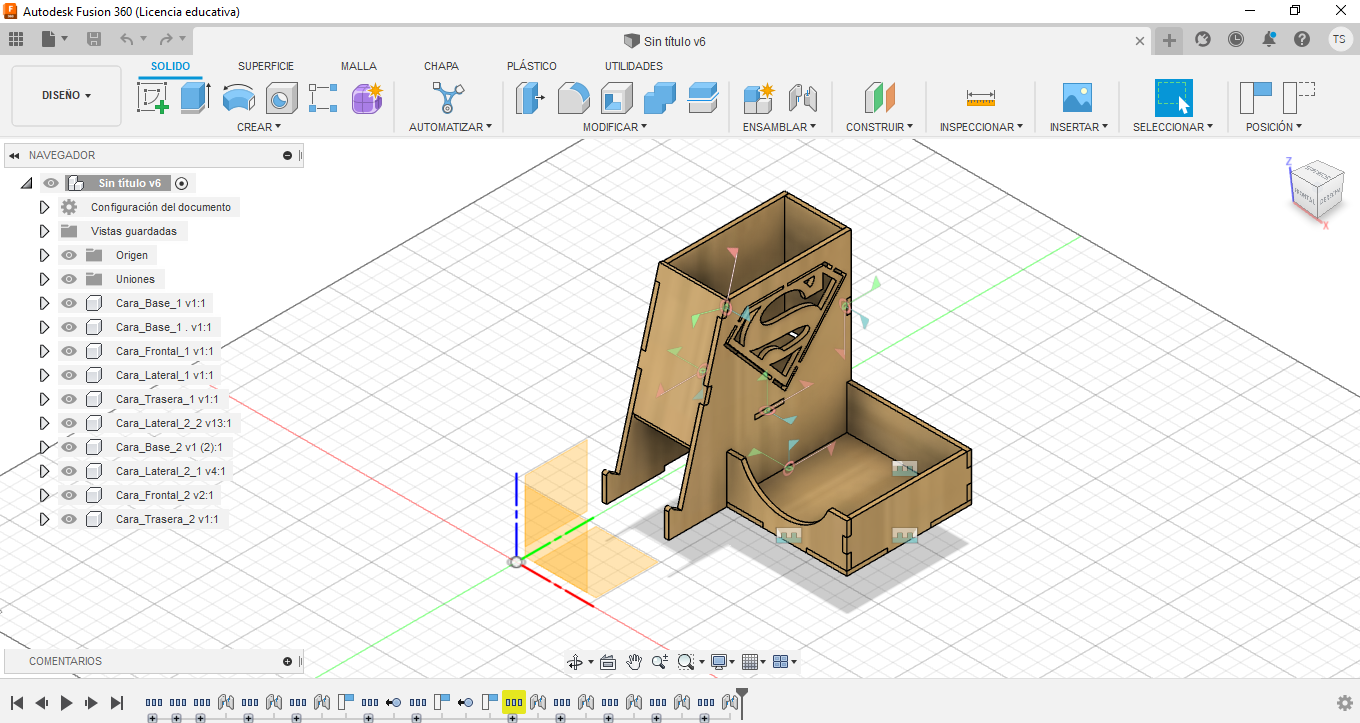Click the Construct offset plane icon
1360x723 pixels.
click(x=879, y=98)
